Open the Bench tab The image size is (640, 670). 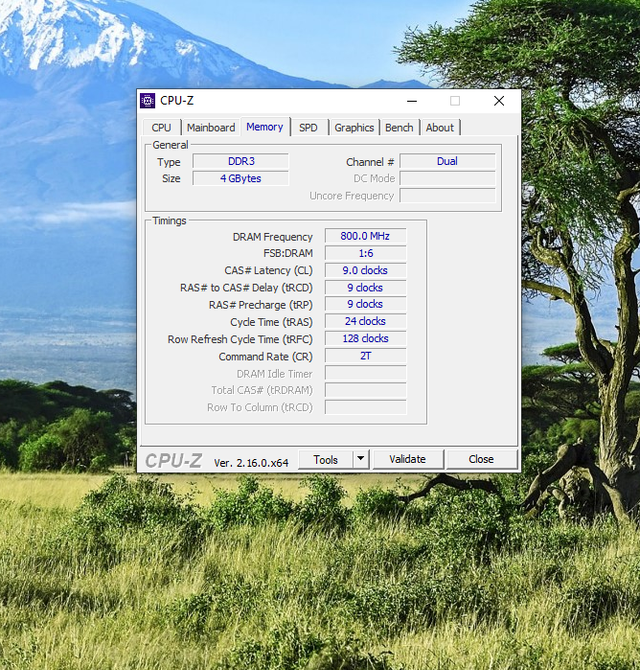click(399, 128)
